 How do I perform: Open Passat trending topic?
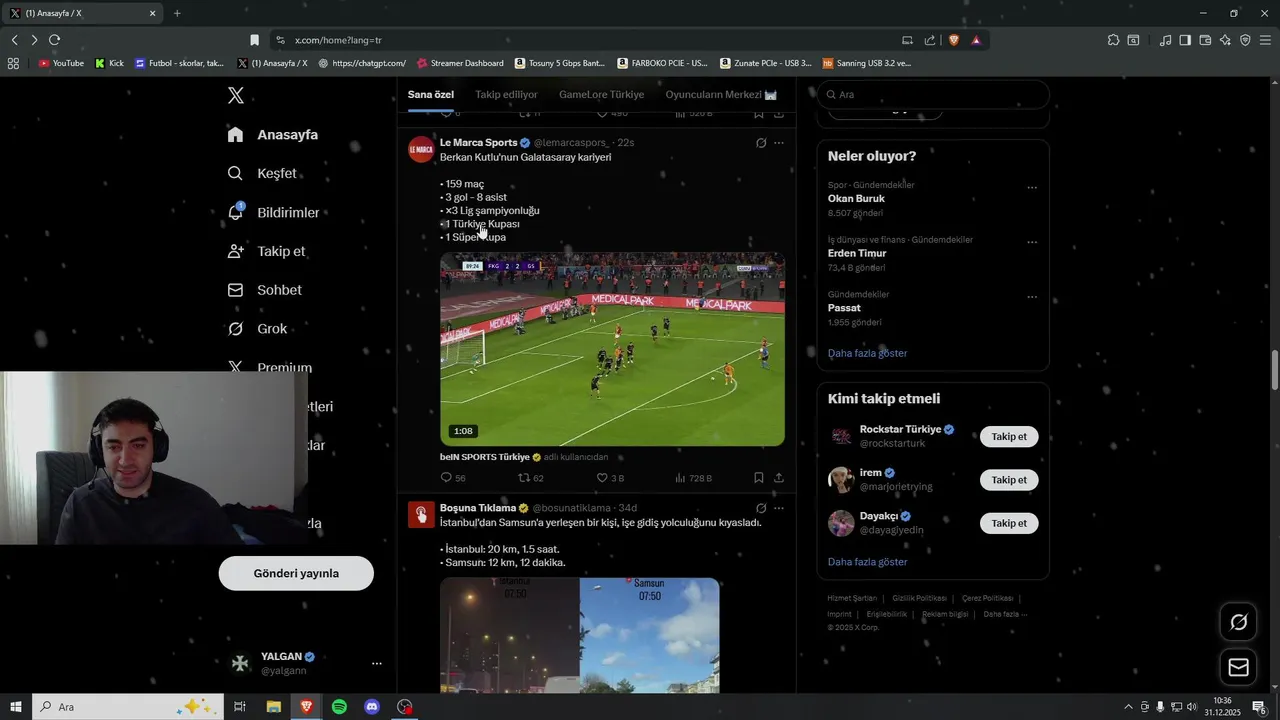(844, 308)
